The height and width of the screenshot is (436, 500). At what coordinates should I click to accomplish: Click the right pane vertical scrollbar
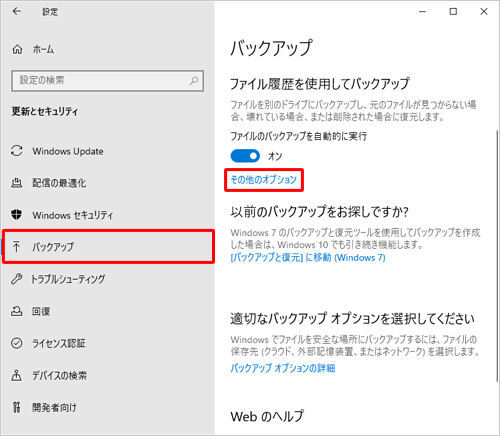click(497, 256)
